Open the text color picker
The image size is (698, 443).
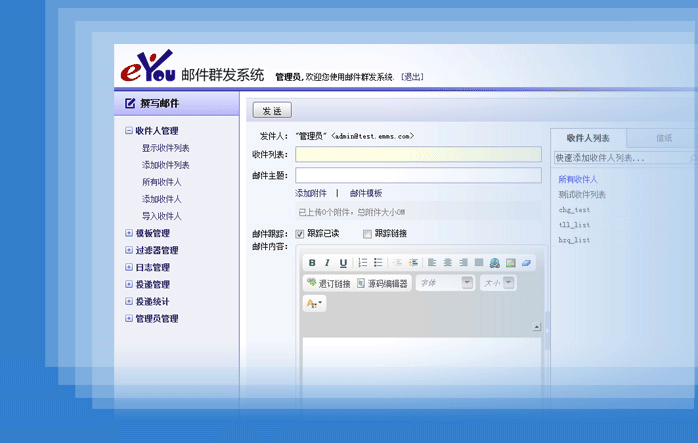(314, 304)
